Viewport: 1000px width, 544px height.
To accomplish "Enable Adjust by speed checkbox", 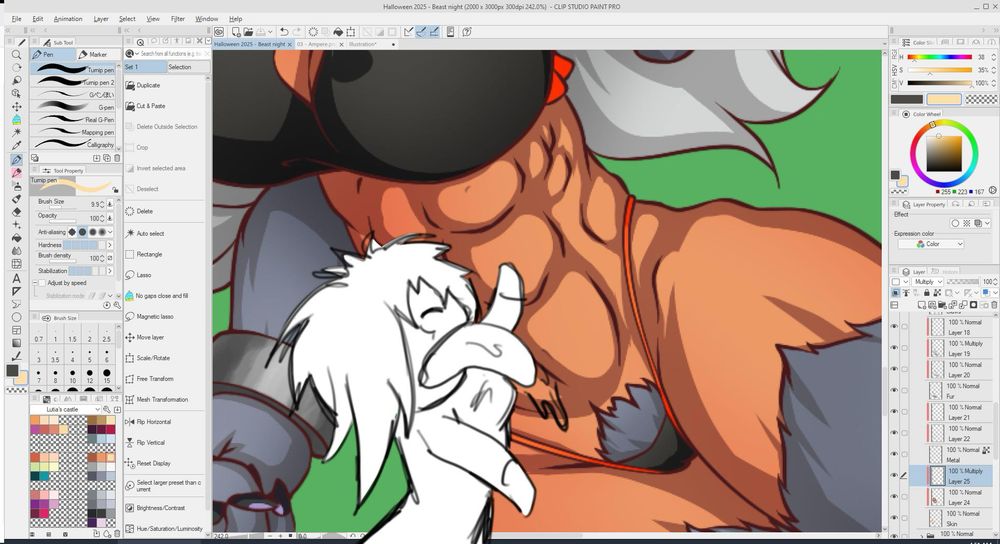I will [42, 283].
